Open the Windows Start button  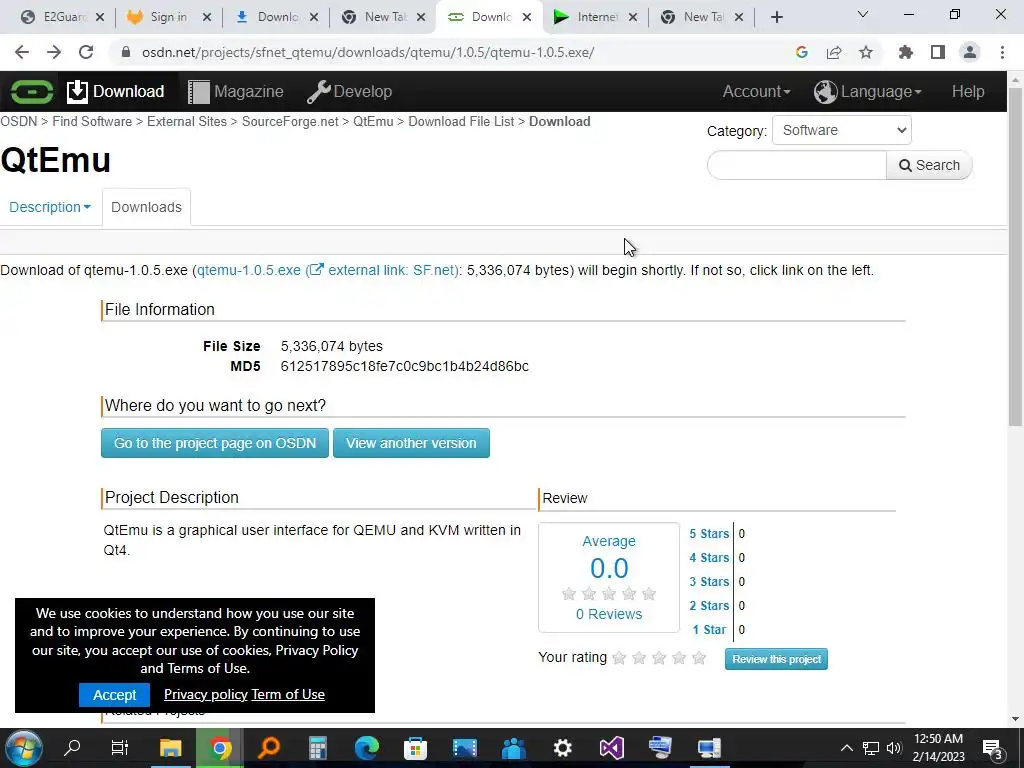24,748
